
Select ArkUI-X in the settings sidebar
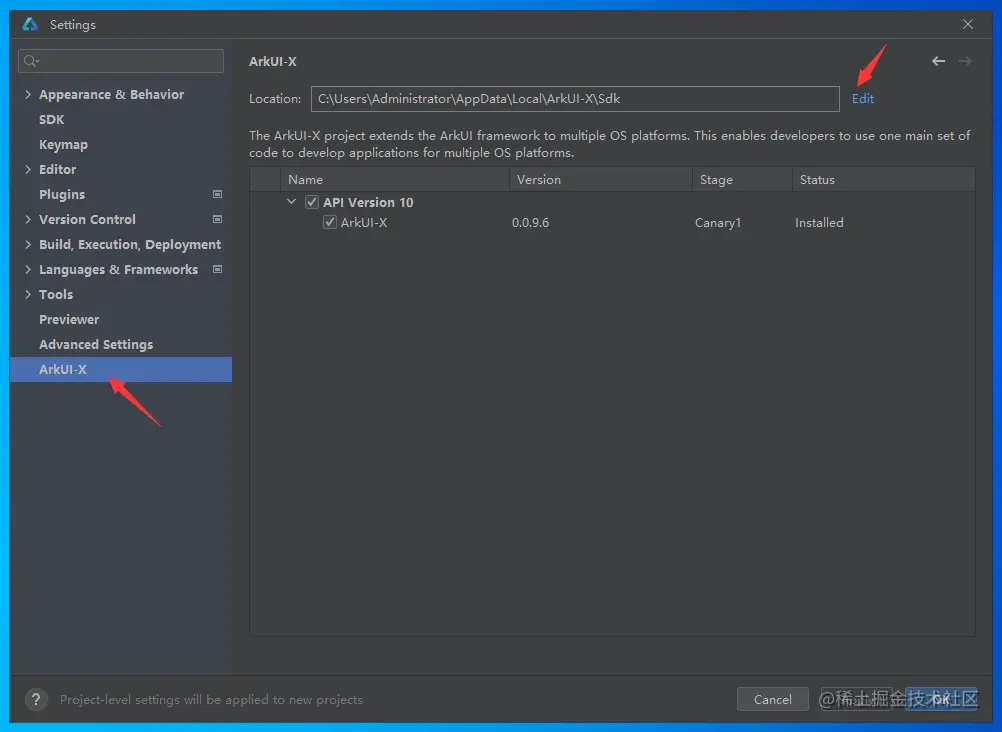121,370
